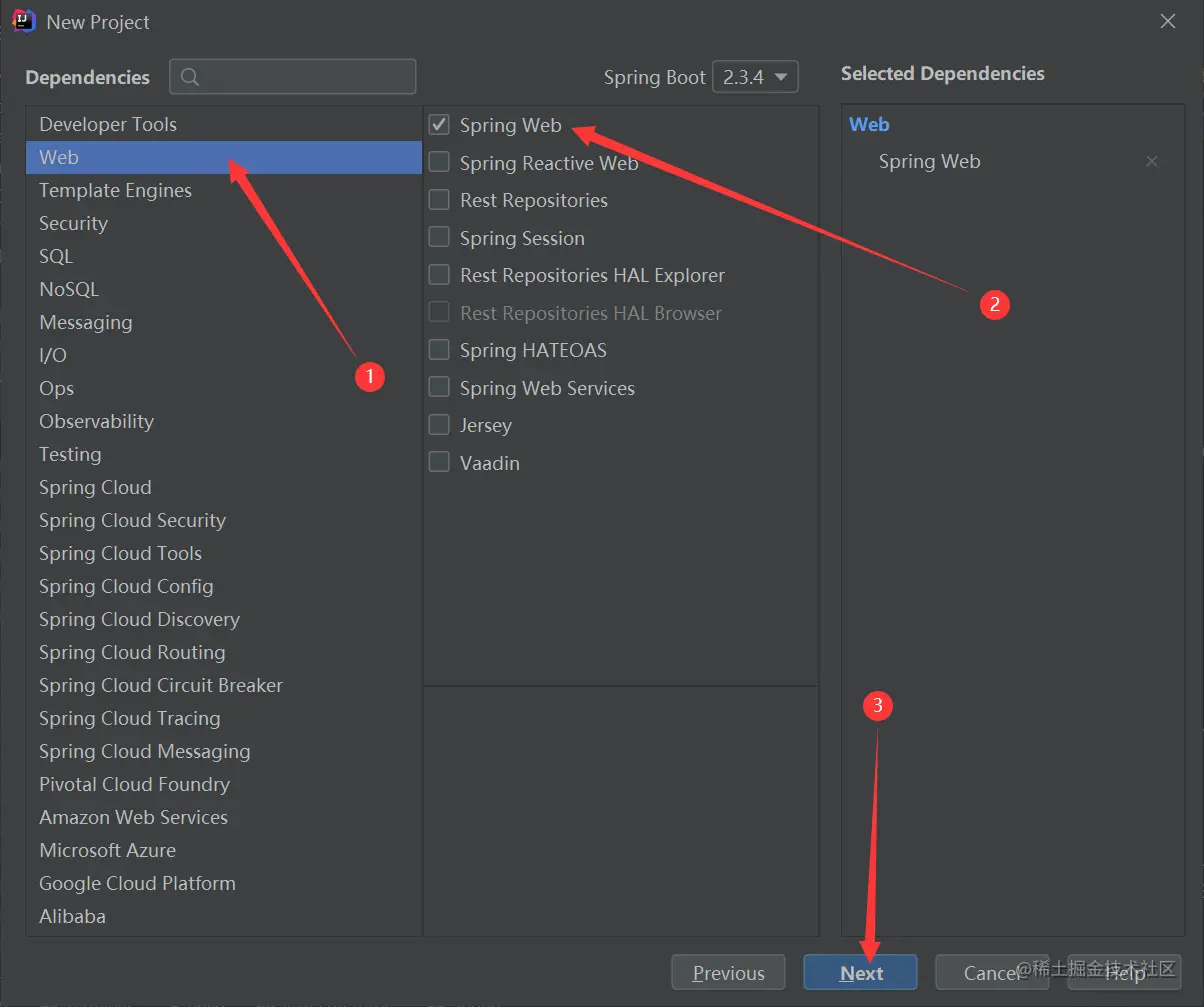1204x1007 pixels.
Task: Close the New Project dialog
Action: [x=1167, y=21]
